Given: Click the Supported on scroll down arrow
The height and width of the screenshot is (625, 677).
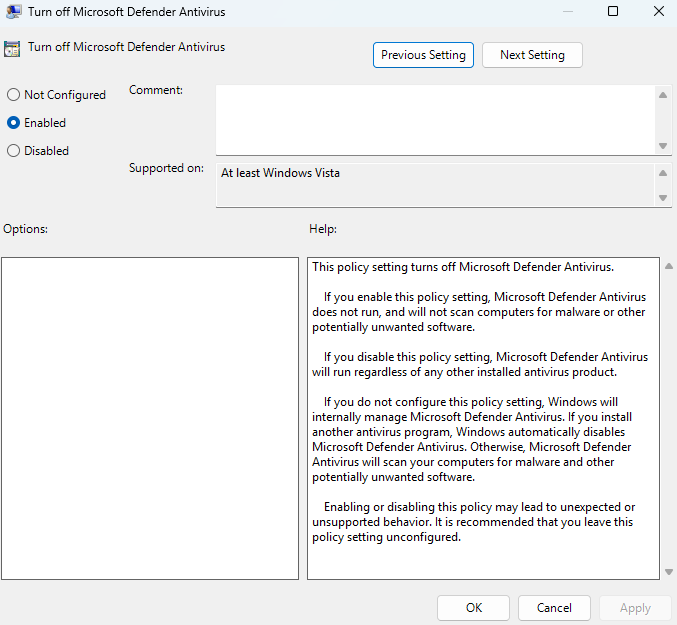Looking at the screenshot, I should pyautogui.click(x=663, y=198).
